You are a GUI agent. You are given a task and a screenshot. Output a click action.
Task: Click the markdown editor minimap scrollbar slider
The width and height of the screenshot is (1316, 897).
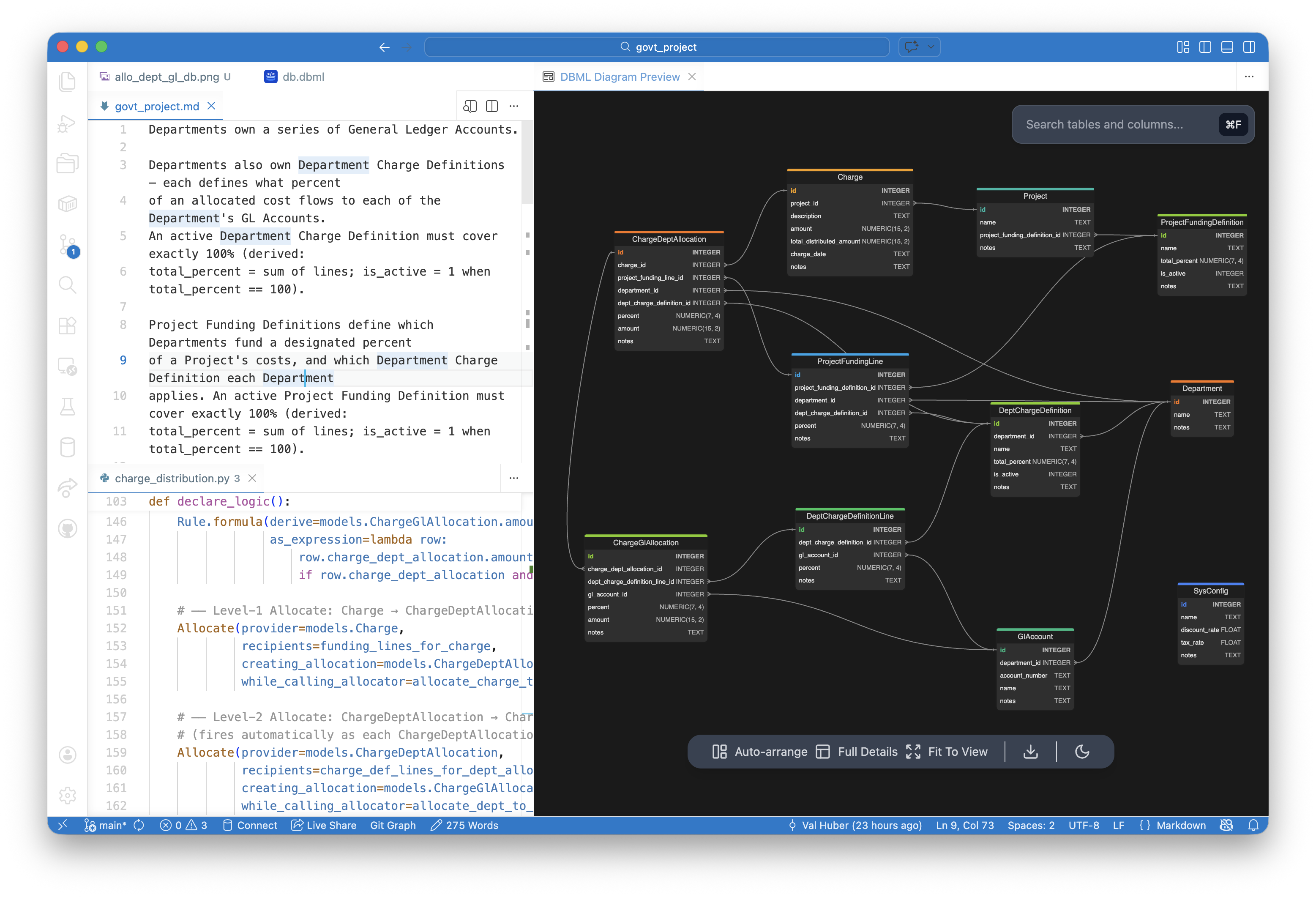coord(527,162)
